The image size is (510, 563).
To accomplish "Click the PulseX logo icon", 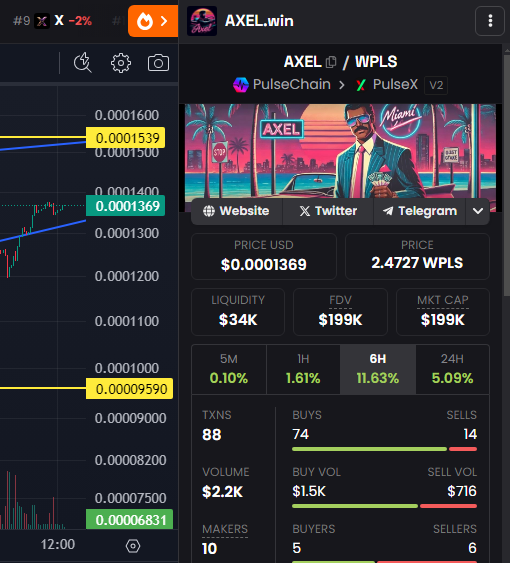I will 361,85.
